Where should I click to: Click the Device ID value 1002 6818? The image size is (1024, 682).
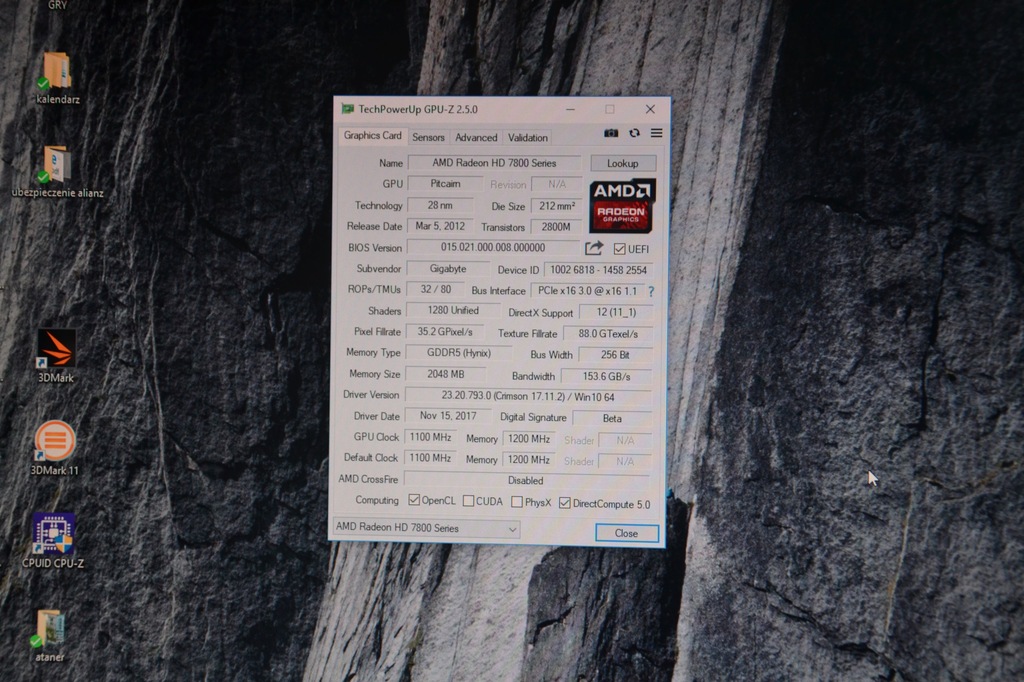598,270
